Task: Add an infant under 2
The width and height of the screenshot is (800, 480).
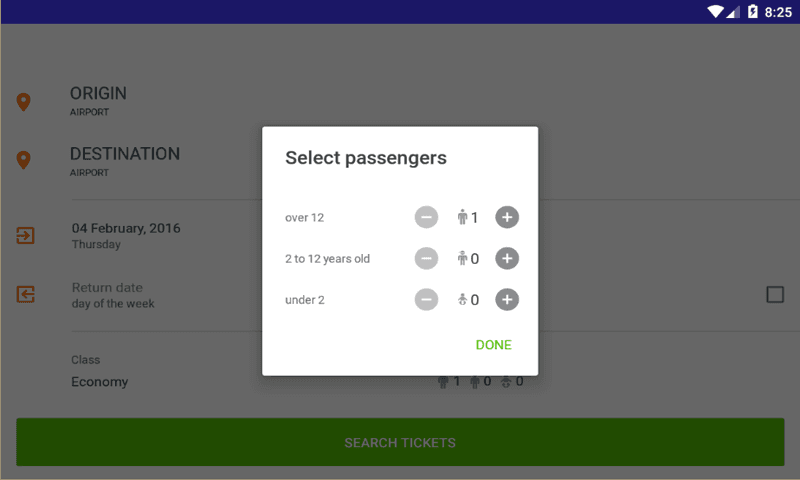Action: [x=507, y=299]
